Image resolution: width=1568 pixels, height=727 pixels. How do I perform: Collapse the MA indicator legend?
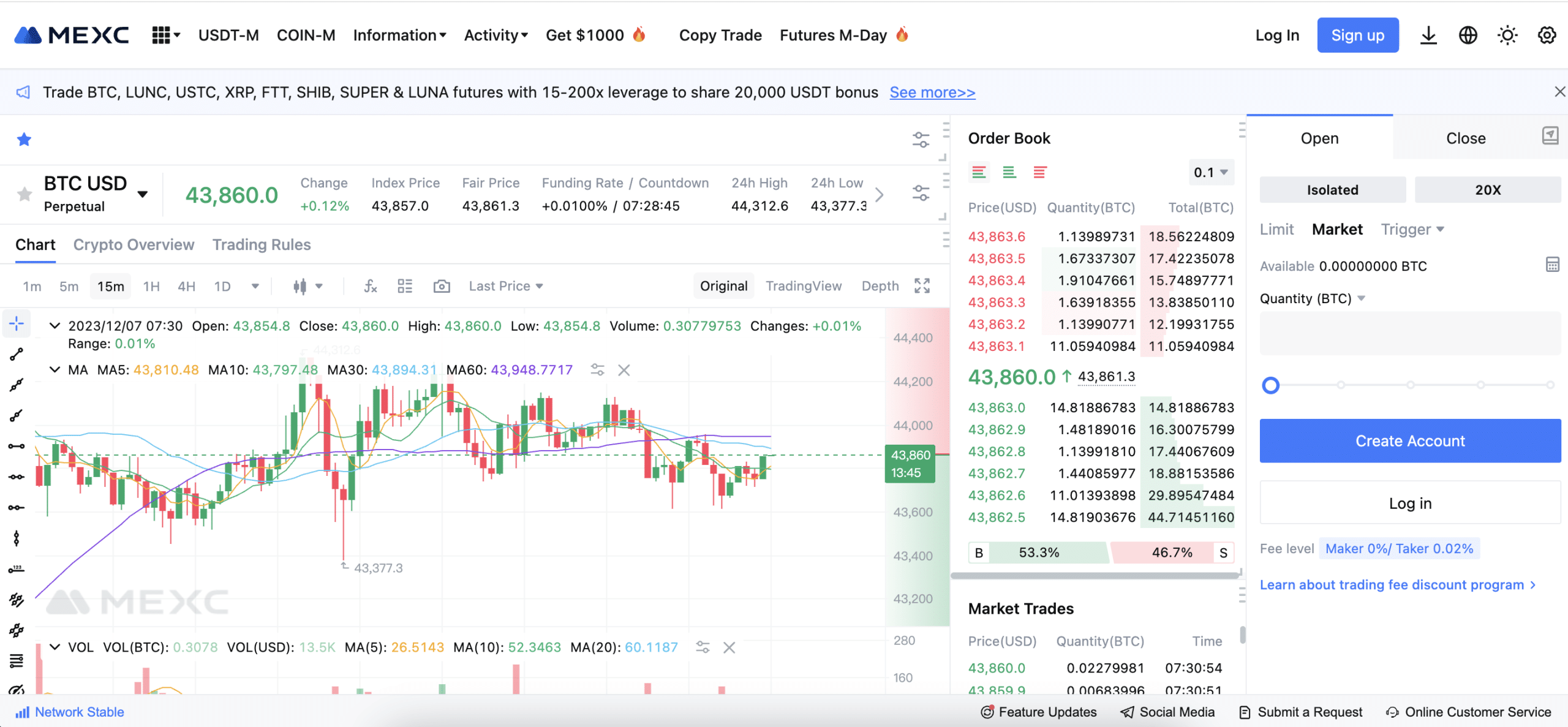(x=55, y=370)
